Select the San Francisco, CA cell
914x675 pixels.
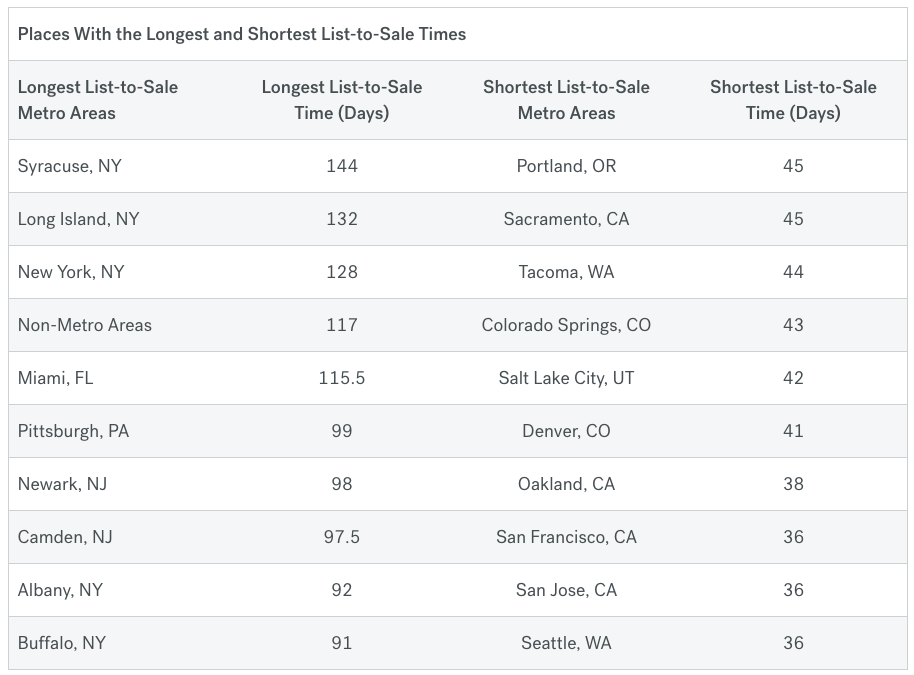pyautogui.click(x=566, y=537)
